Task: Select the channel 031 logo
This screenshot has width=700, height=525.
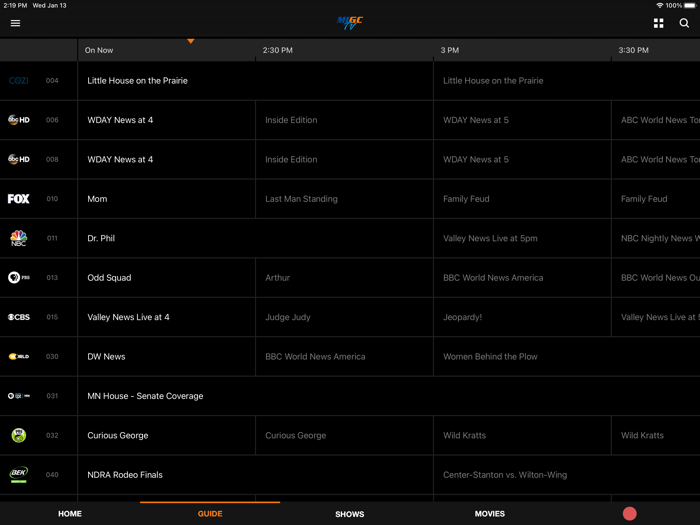Action: pos(19,396)
